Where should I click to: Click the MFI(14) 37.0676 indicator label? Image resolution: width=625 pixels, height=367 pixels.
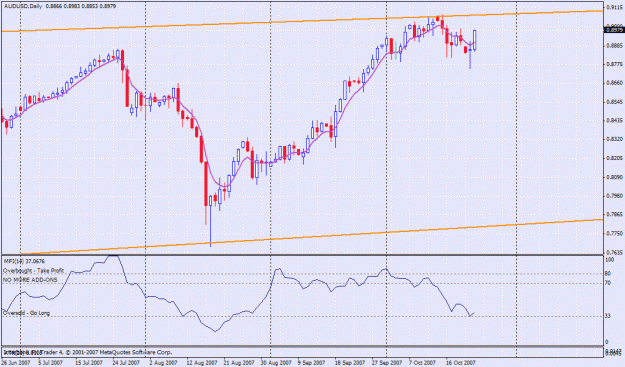coord(24,261)
